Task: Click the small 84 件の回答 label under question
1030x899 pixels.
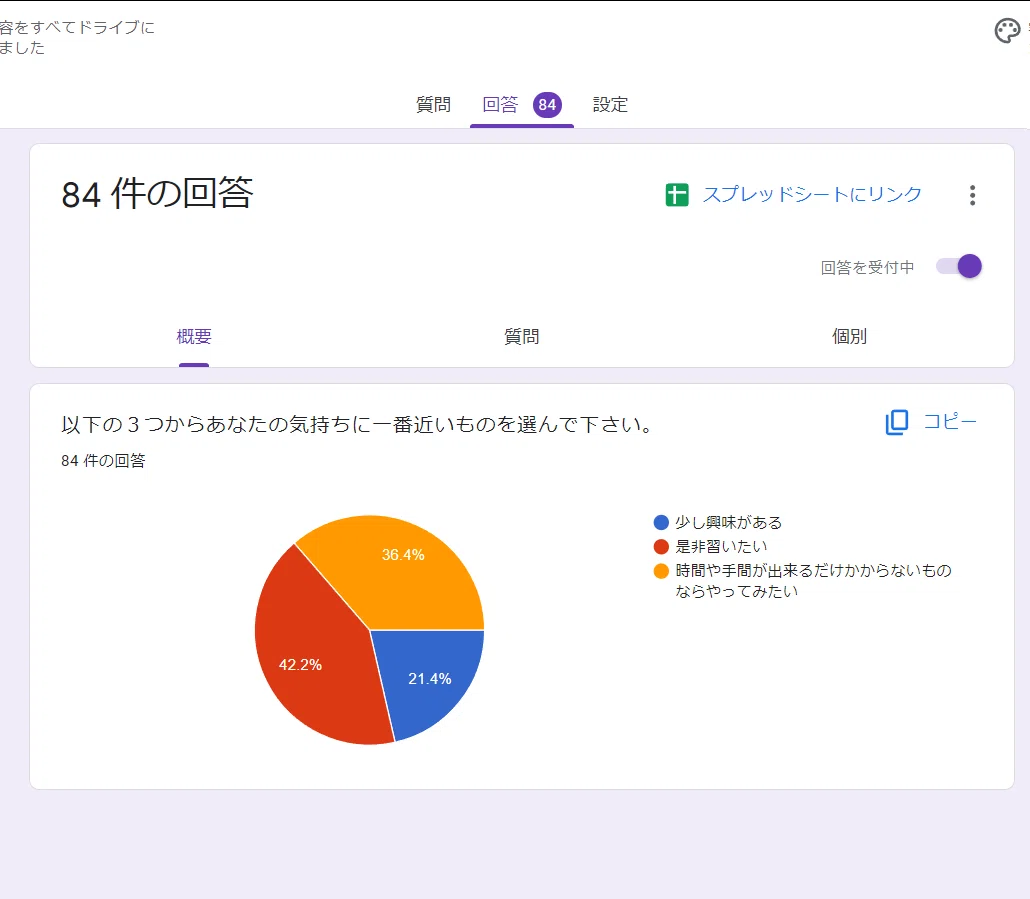Action: [103, 461]
